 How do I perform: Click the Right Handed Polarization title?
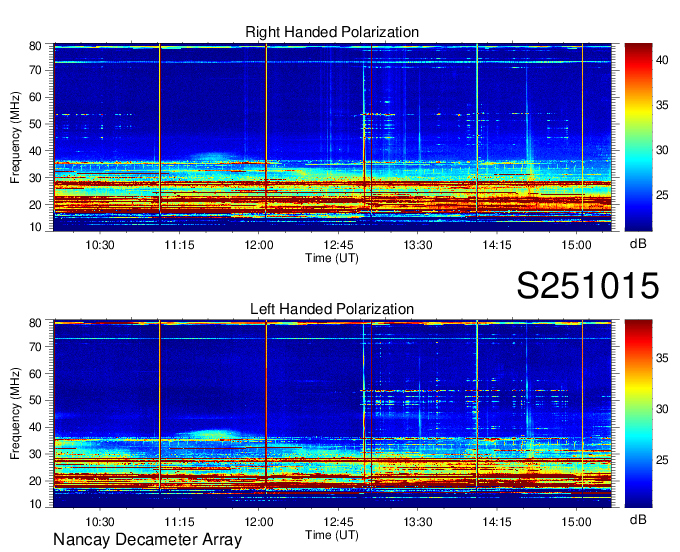tap(332, 33)
